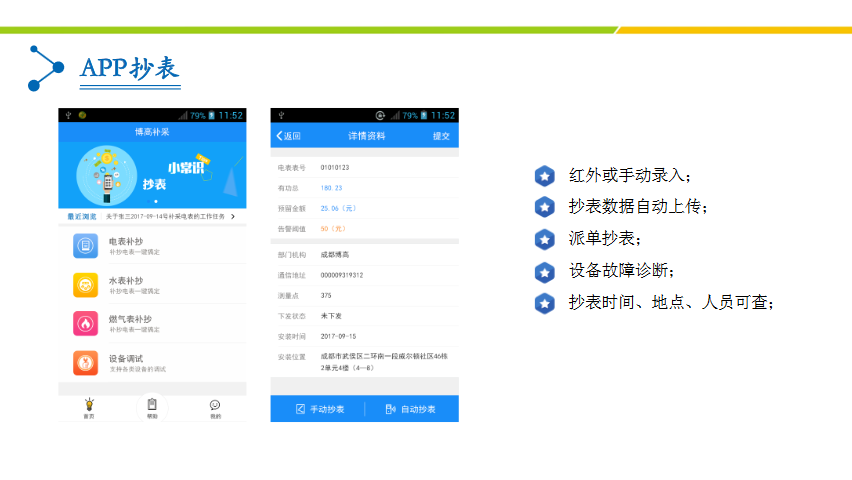Open the orange 设备调试 device debugging icon

86,363
